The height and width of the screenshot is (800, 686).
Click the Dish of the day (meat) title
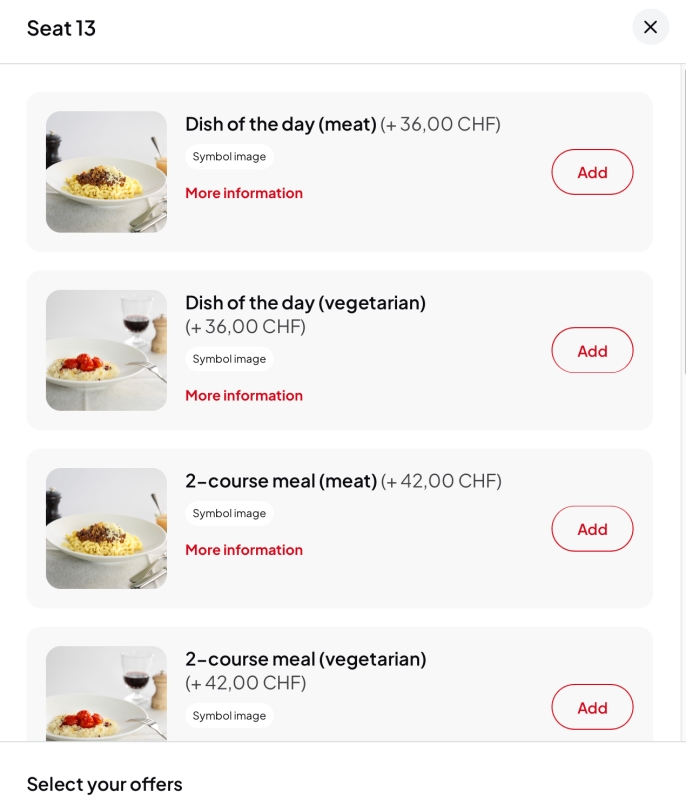tap(281, 124)
